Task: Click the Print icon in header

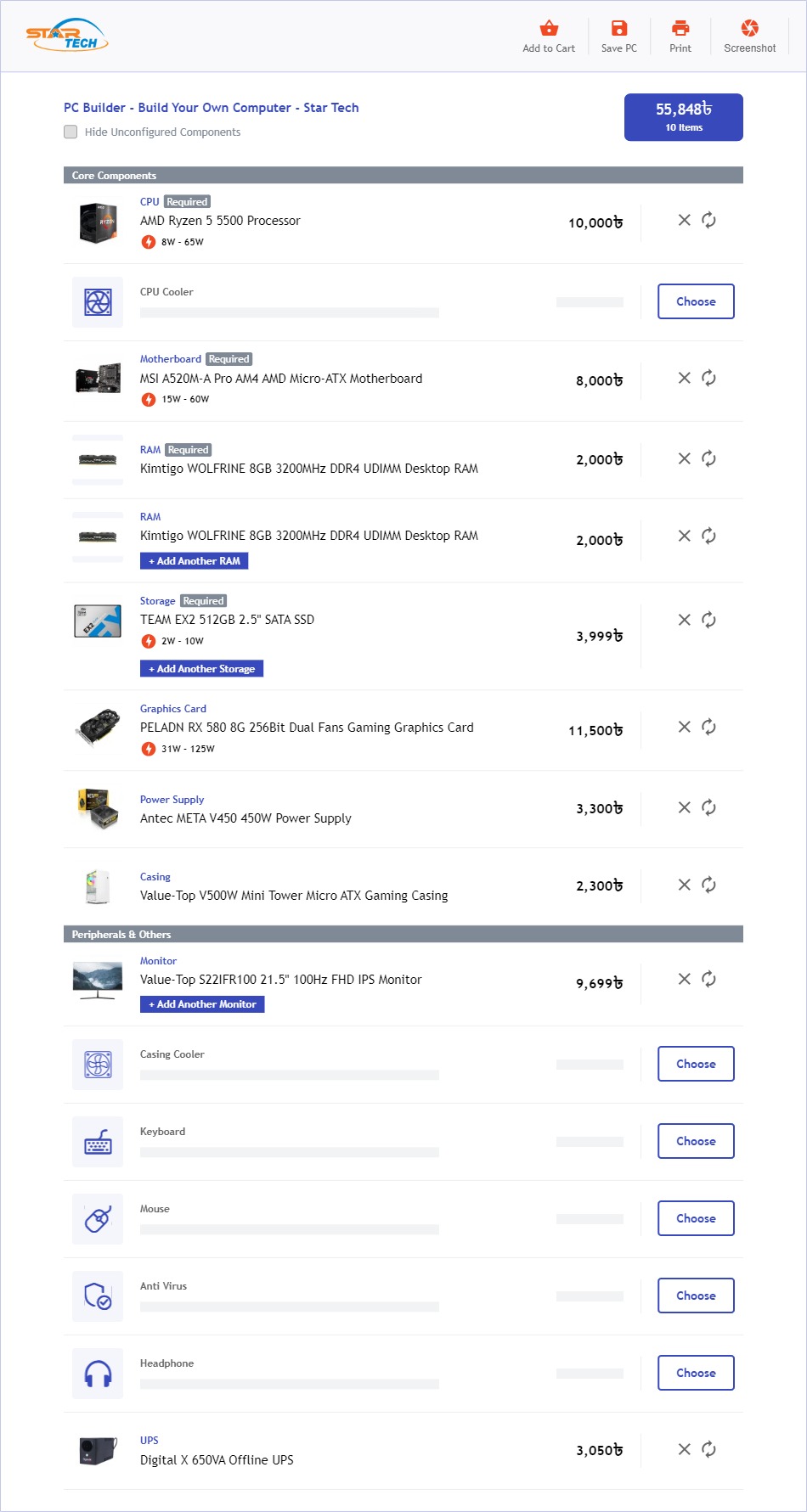Action: pyautogui.click(x=680, y=29)
